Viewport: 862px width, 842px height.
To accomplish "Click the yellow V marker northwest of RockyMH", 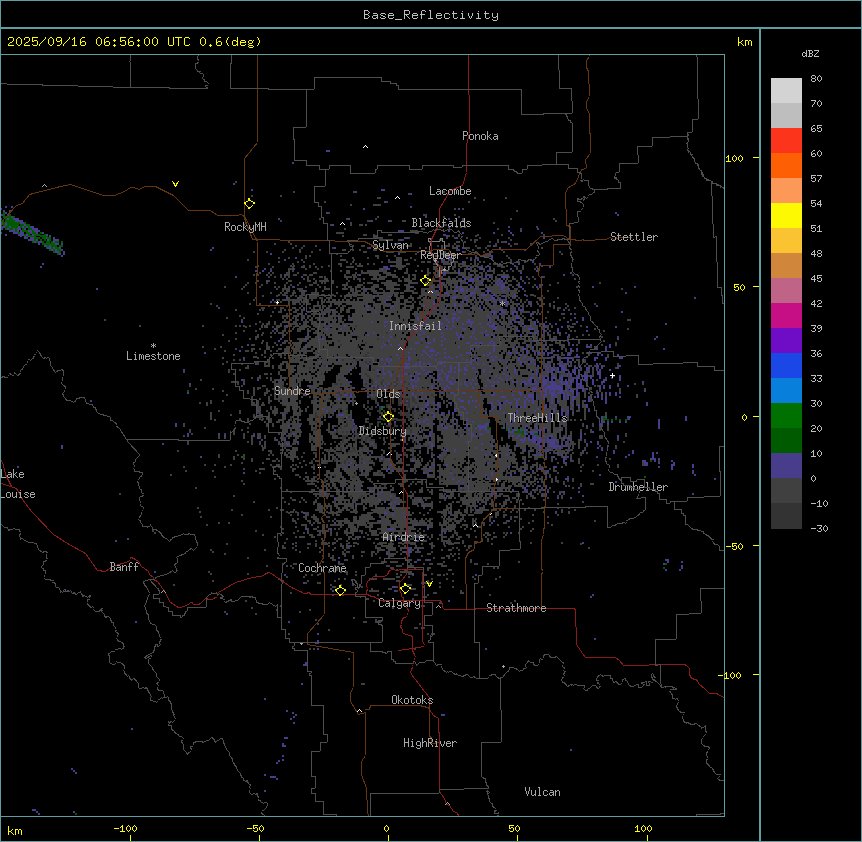I will coord(175,184).
